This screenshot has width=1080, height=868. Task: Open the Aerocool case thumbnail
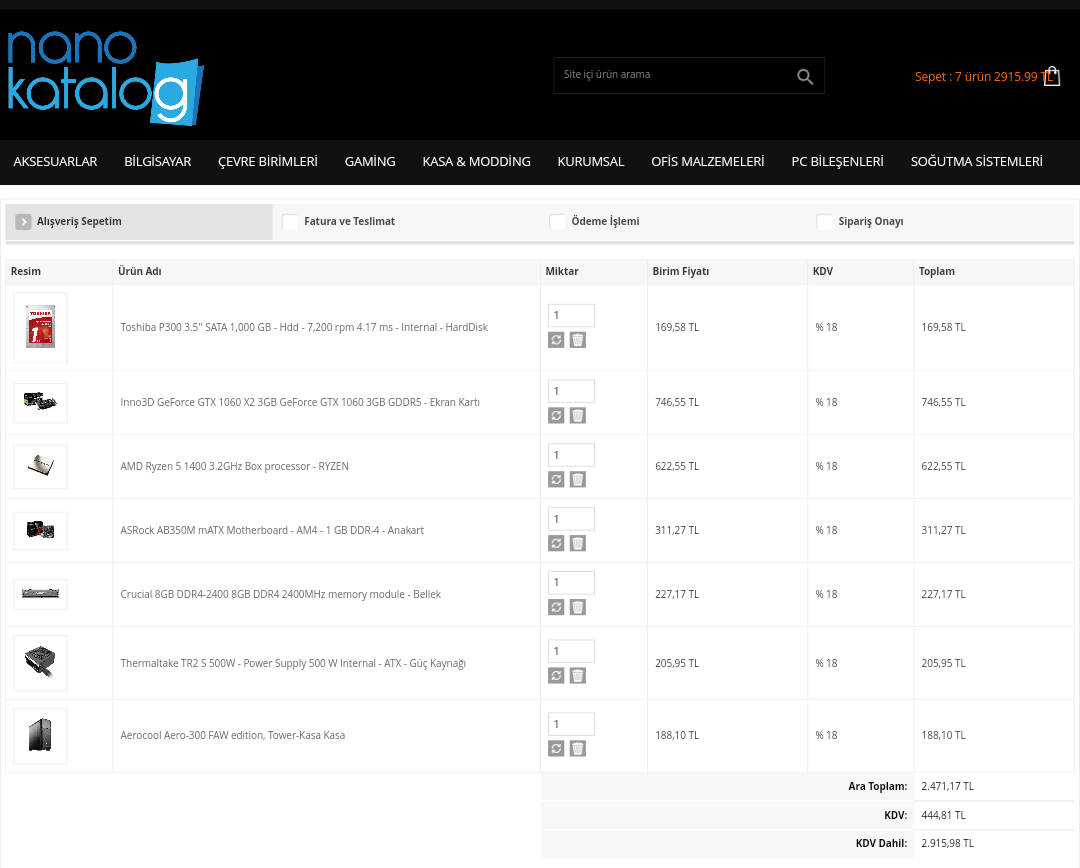click(x=41, y=736)
